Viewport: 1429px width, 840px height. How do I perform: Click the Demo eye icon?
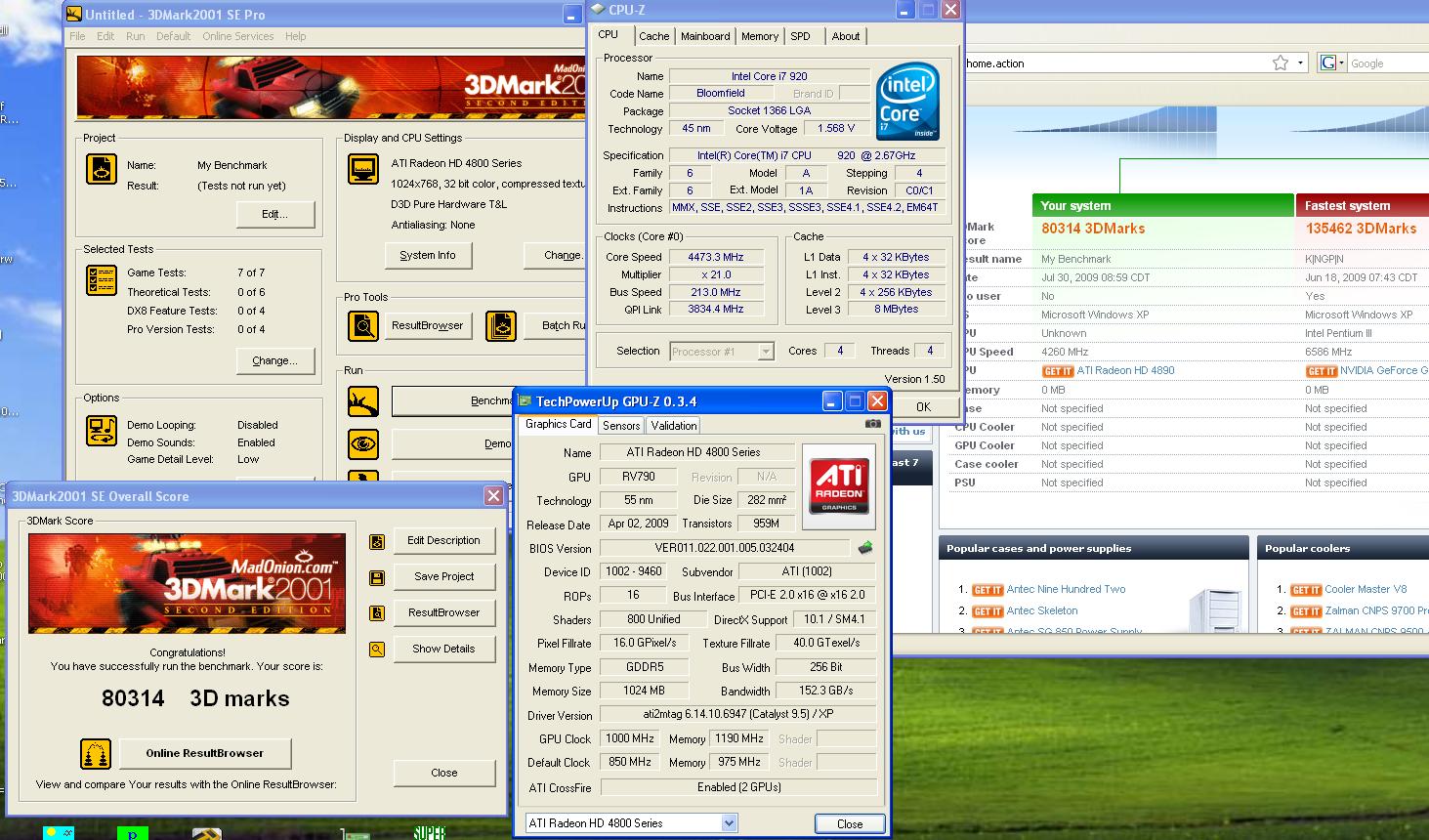pyautogui.click(x=363, y=443)
